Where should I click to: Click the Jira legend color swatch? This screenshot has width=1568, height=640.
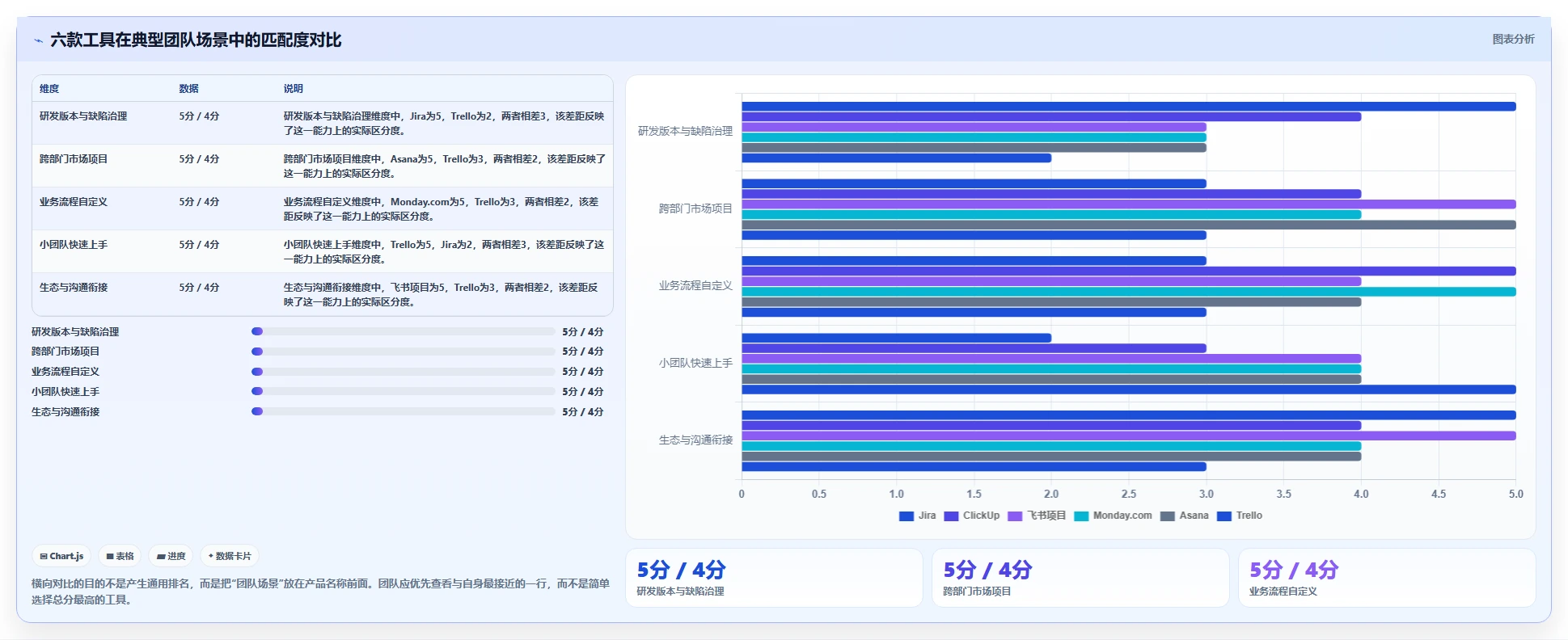907,516
